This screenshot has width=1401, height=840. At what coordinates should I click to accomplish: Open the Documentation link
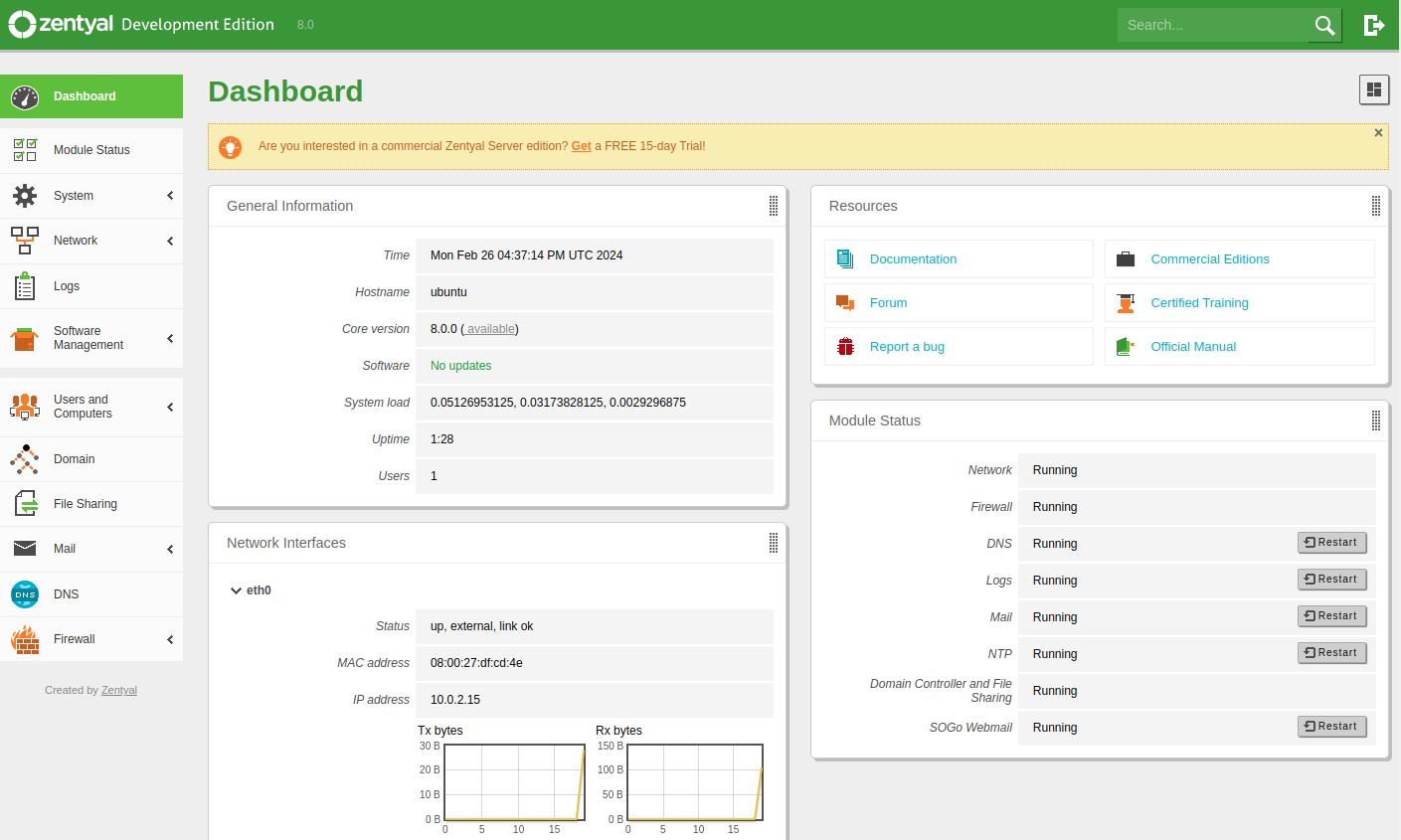913,259
